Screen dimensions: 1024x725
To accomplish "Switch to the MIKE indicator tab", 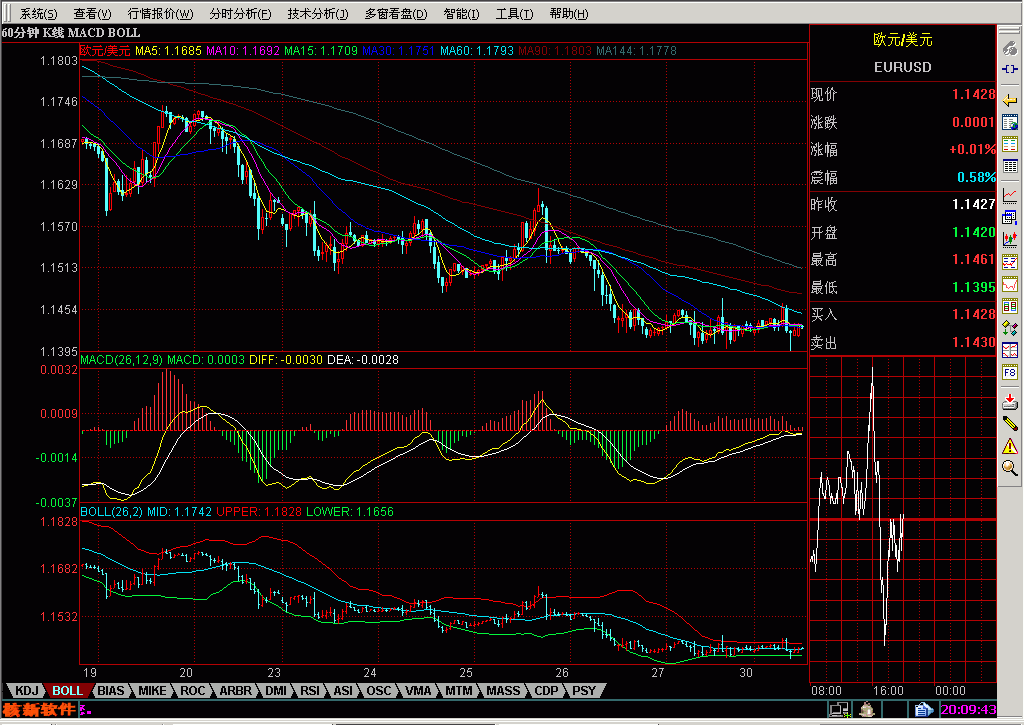I will 152,690.
